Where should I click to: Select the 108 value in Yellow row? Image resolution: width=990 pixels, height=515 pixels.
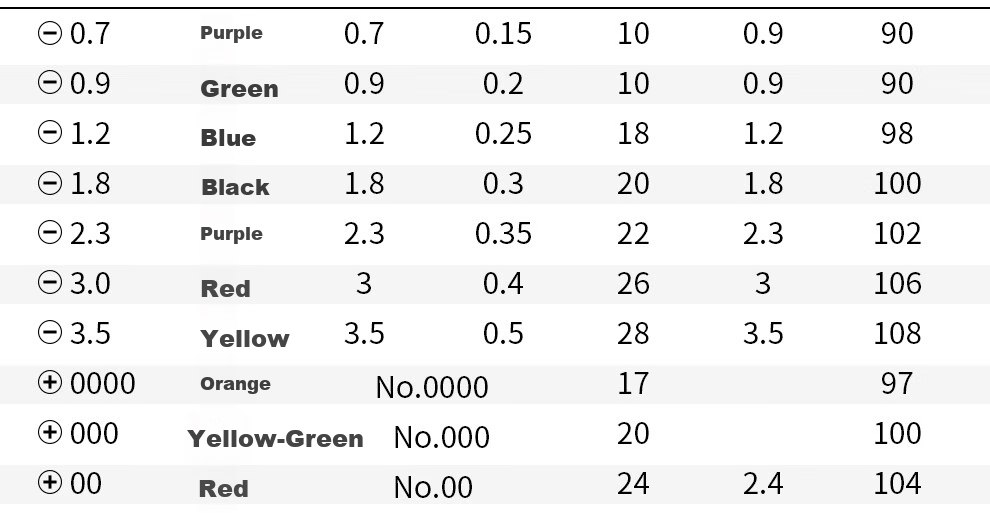[x=897, y=333]
